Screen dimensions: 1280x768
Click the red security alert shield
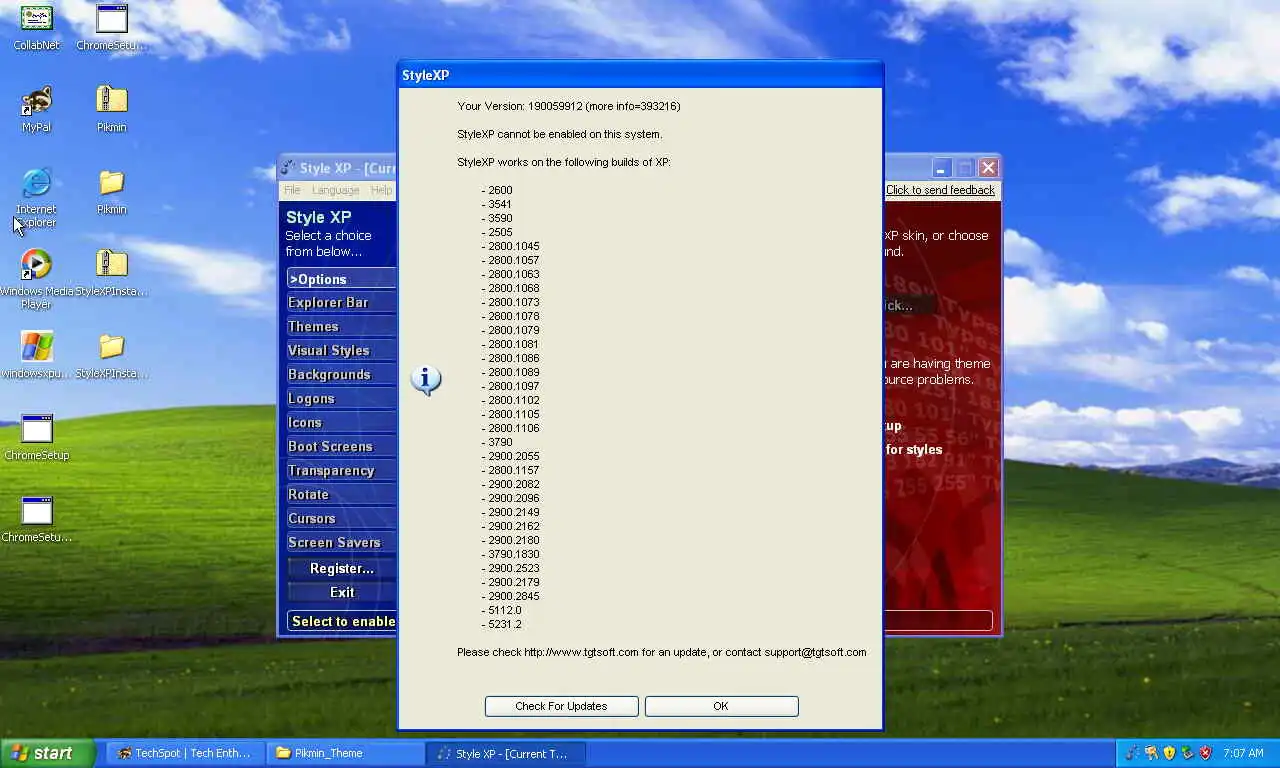(x=1205, y=753)
